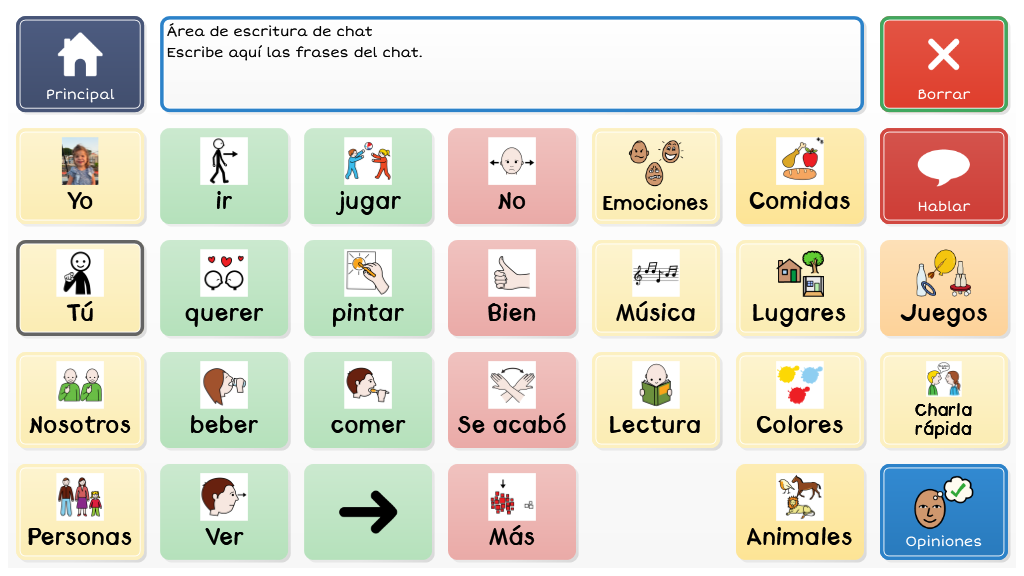Tap the 'pintar' symbol tile

[x=368, y=288]
